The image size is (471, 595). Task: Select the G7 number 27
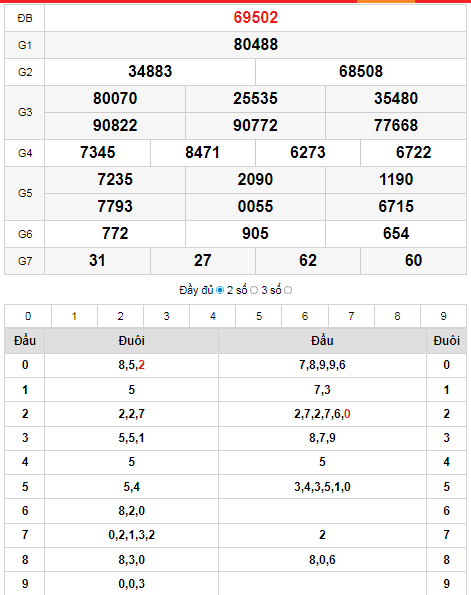(x=203, y=261)
